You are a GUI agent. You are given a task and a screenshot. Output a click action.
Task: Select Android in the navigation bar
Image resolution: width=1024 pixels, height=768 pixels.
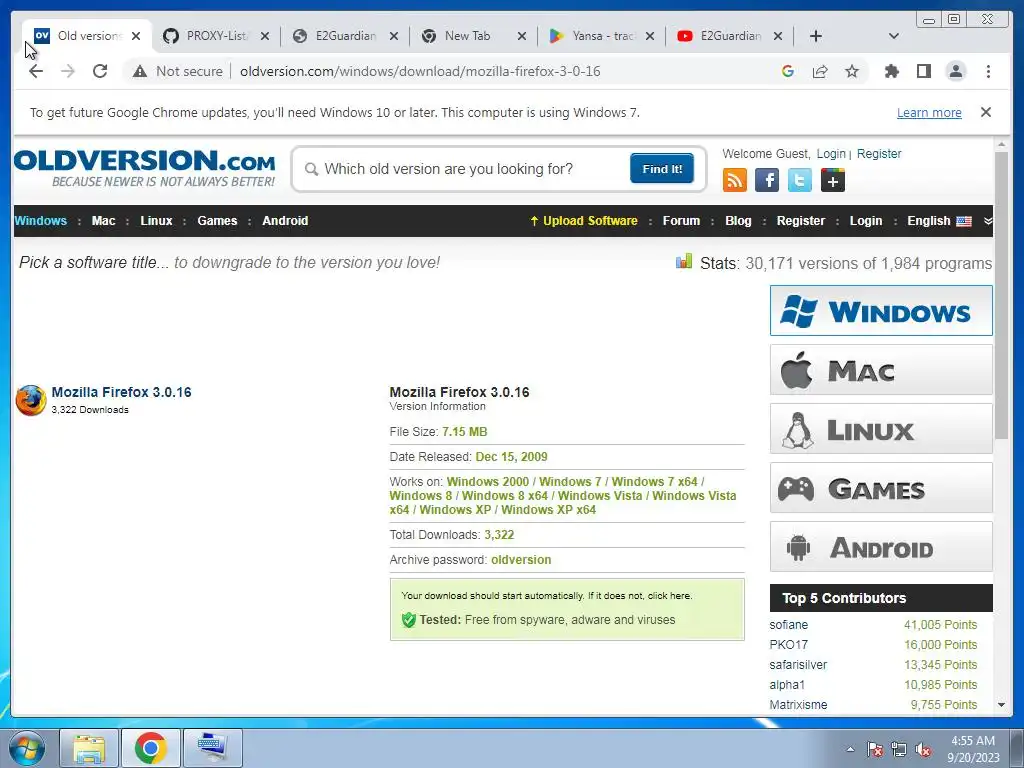click(285, 221)
